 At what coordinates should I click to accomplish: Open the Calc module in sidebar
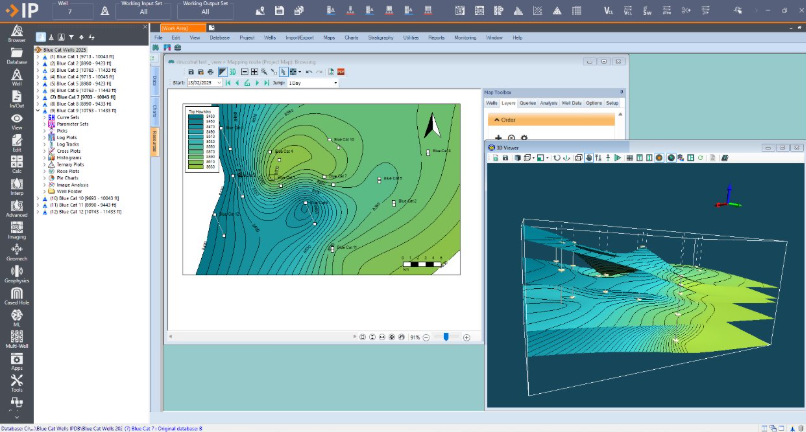[16, 164]
